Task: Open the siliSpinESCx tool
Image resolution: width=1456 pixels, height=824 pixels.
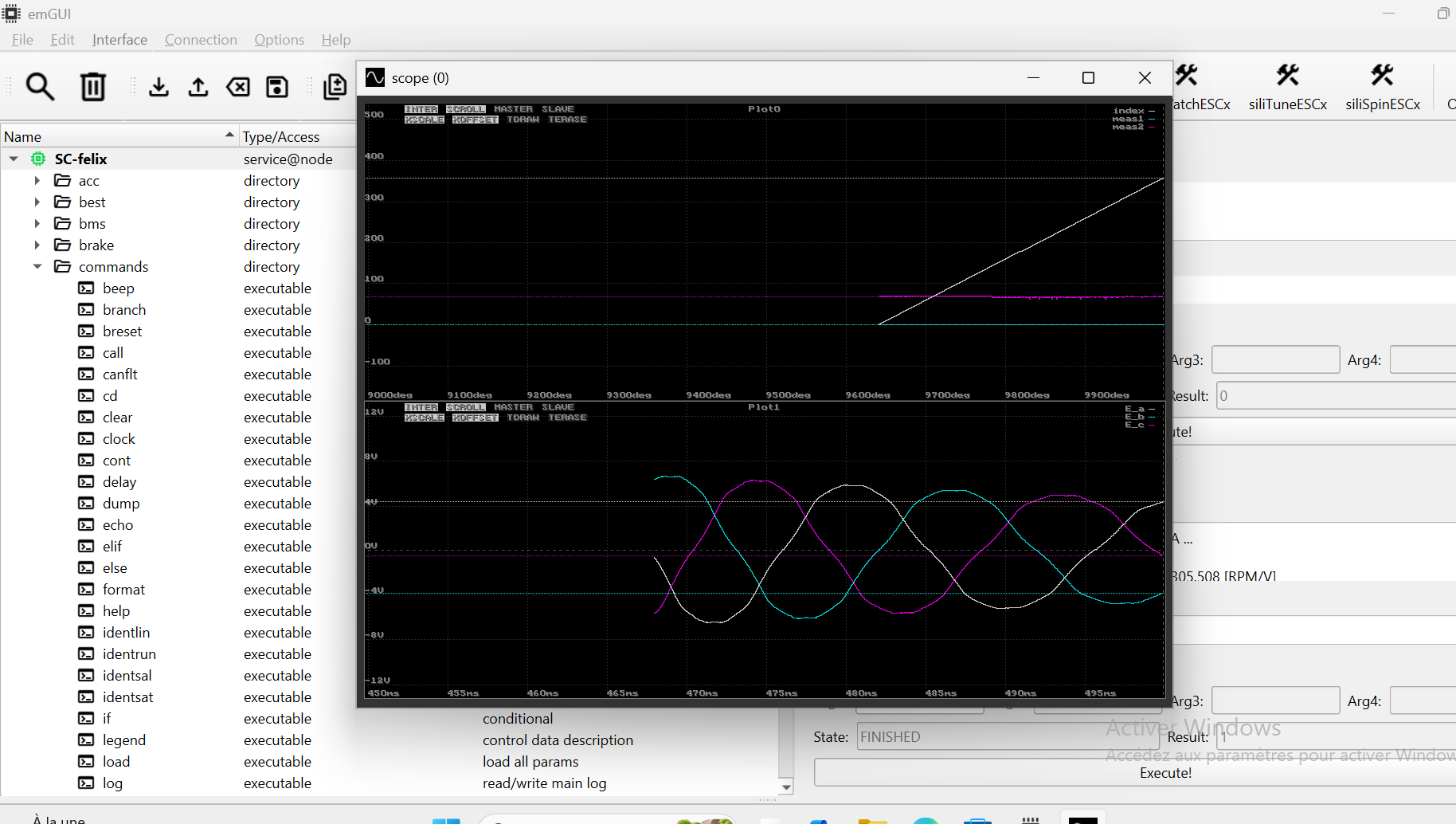Action: click(1382, 87)
